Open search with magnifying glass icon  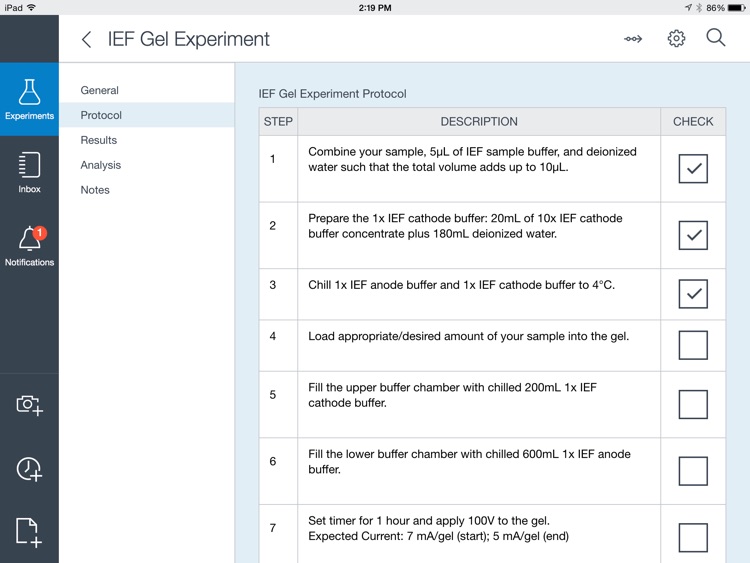pyautogui.click(x=716, y=38)
